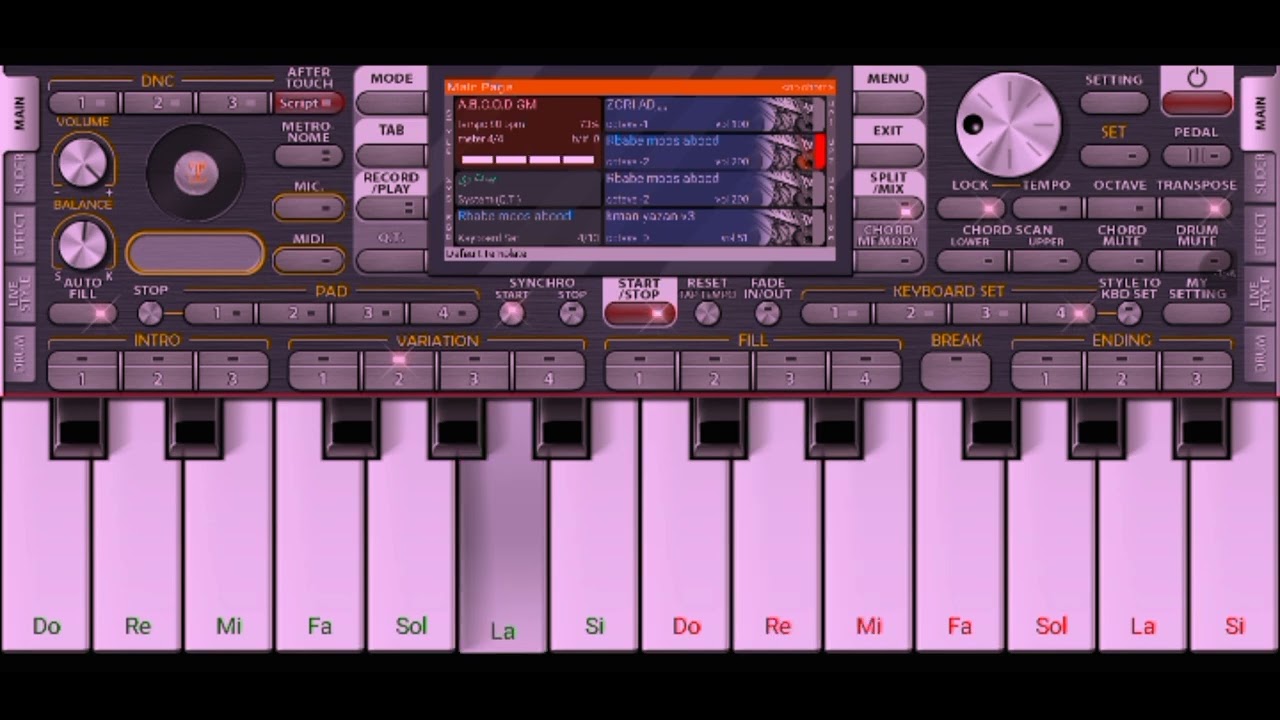Select Ending 2 button
Viewport: 1280px width, 720px height.
coord(1121,370)
